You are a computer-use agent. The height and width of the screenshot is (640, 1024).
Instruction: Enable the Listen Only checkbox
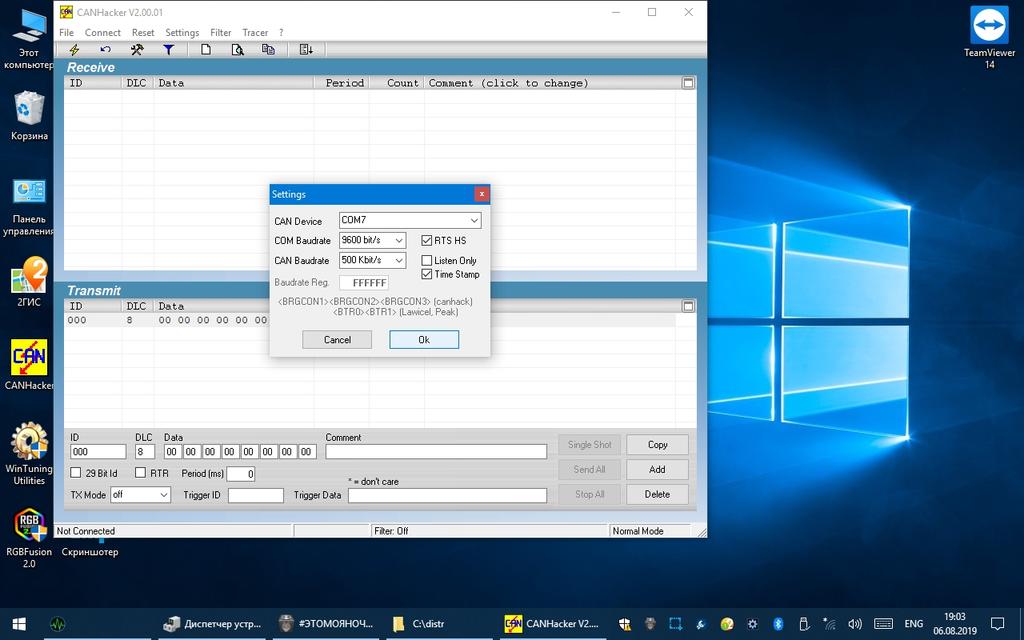point(427,261)
